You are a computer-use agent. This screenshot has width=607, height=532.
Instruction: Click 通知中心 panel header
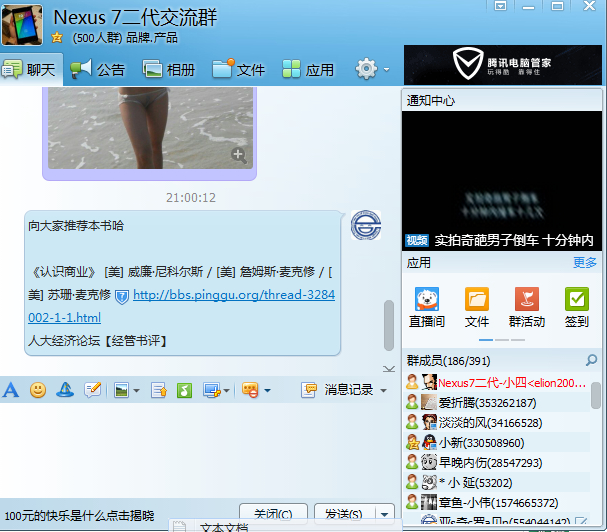click(502, 101)
